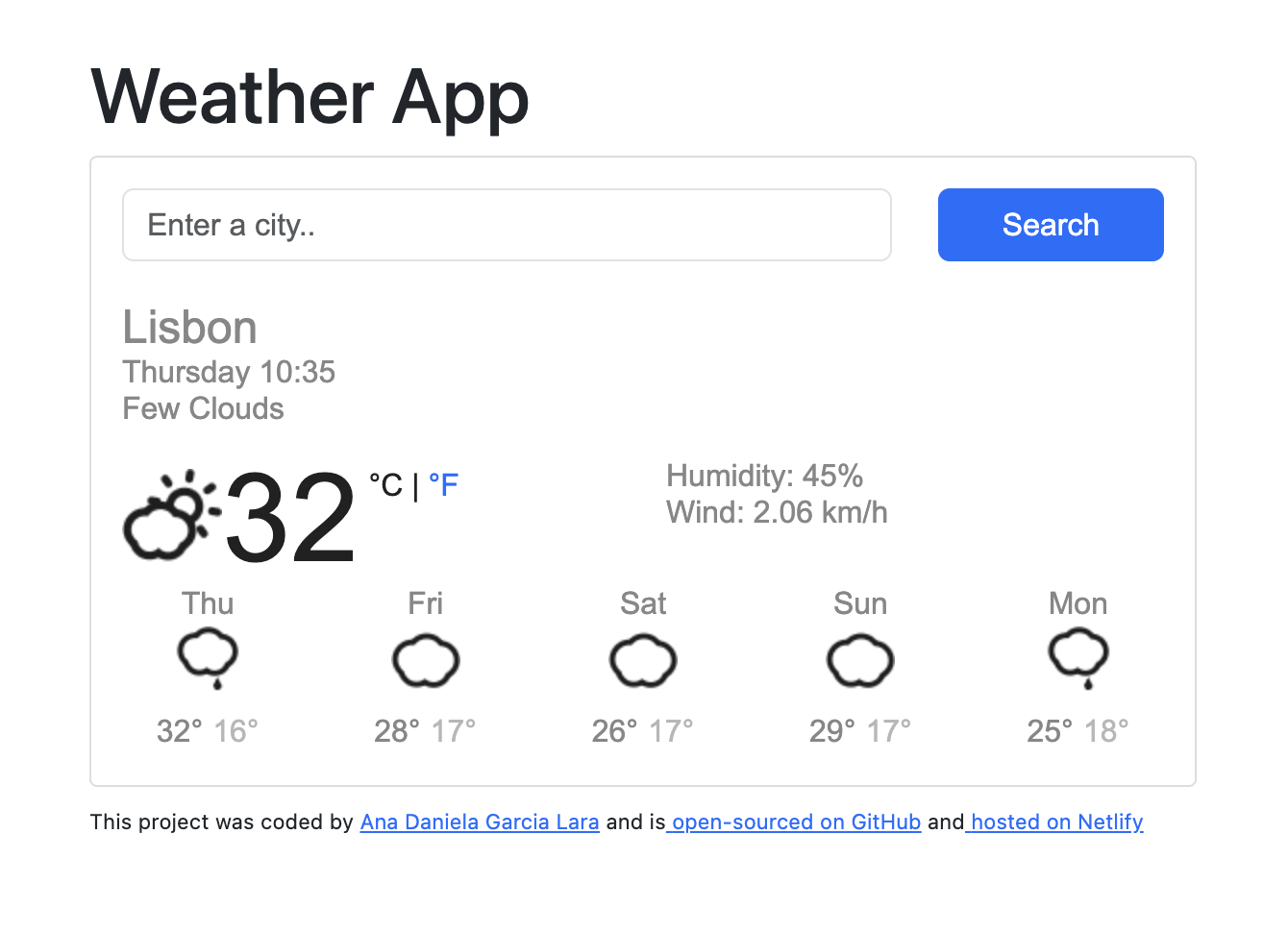Open the open-sourced on GitHub link
This screenshot has height=932, width=1288.
point(794,822)
